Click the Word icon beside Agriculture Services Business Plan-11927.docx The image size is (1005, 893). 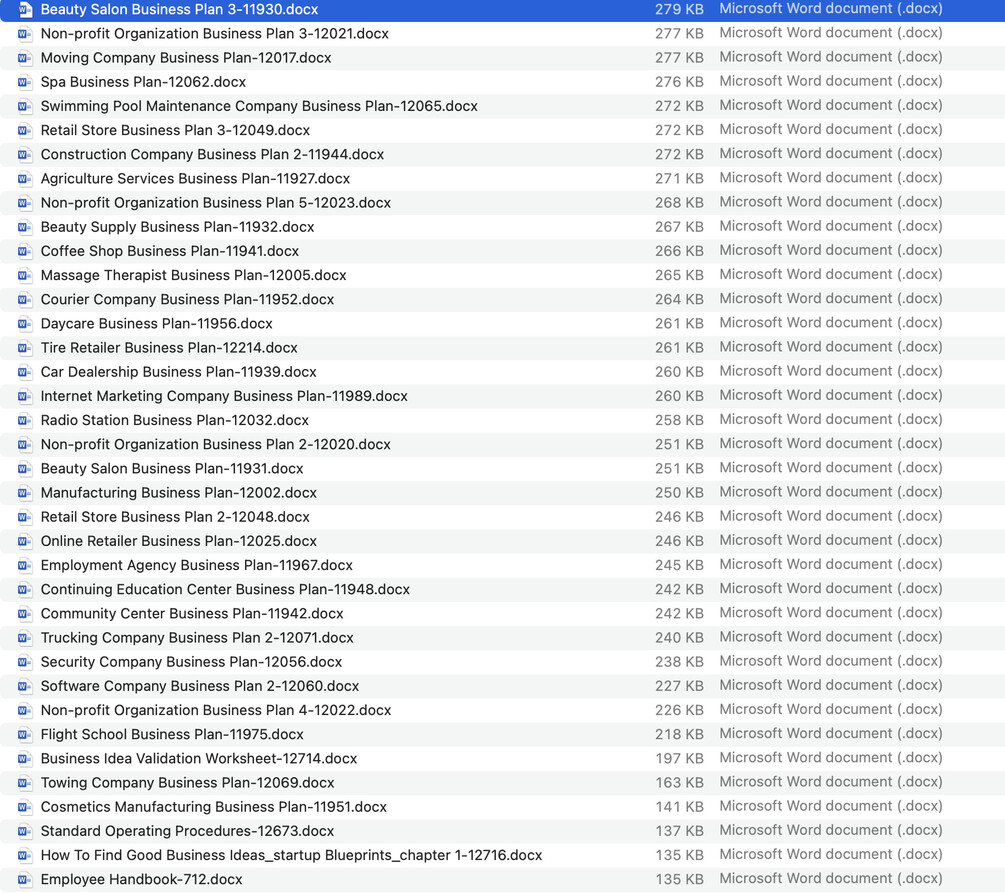tap(25, 179)
